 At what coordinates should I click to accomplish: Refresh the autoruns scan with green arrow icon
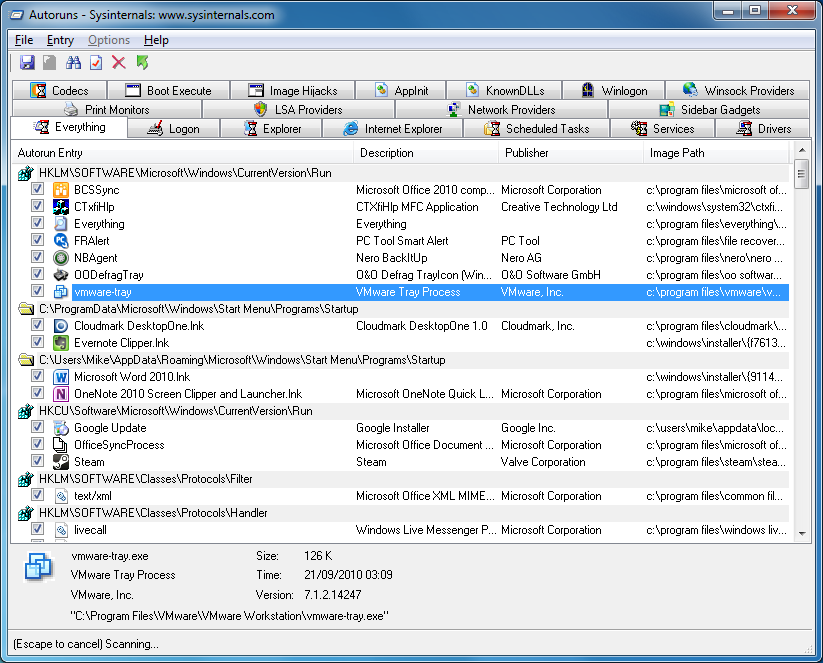142,62
